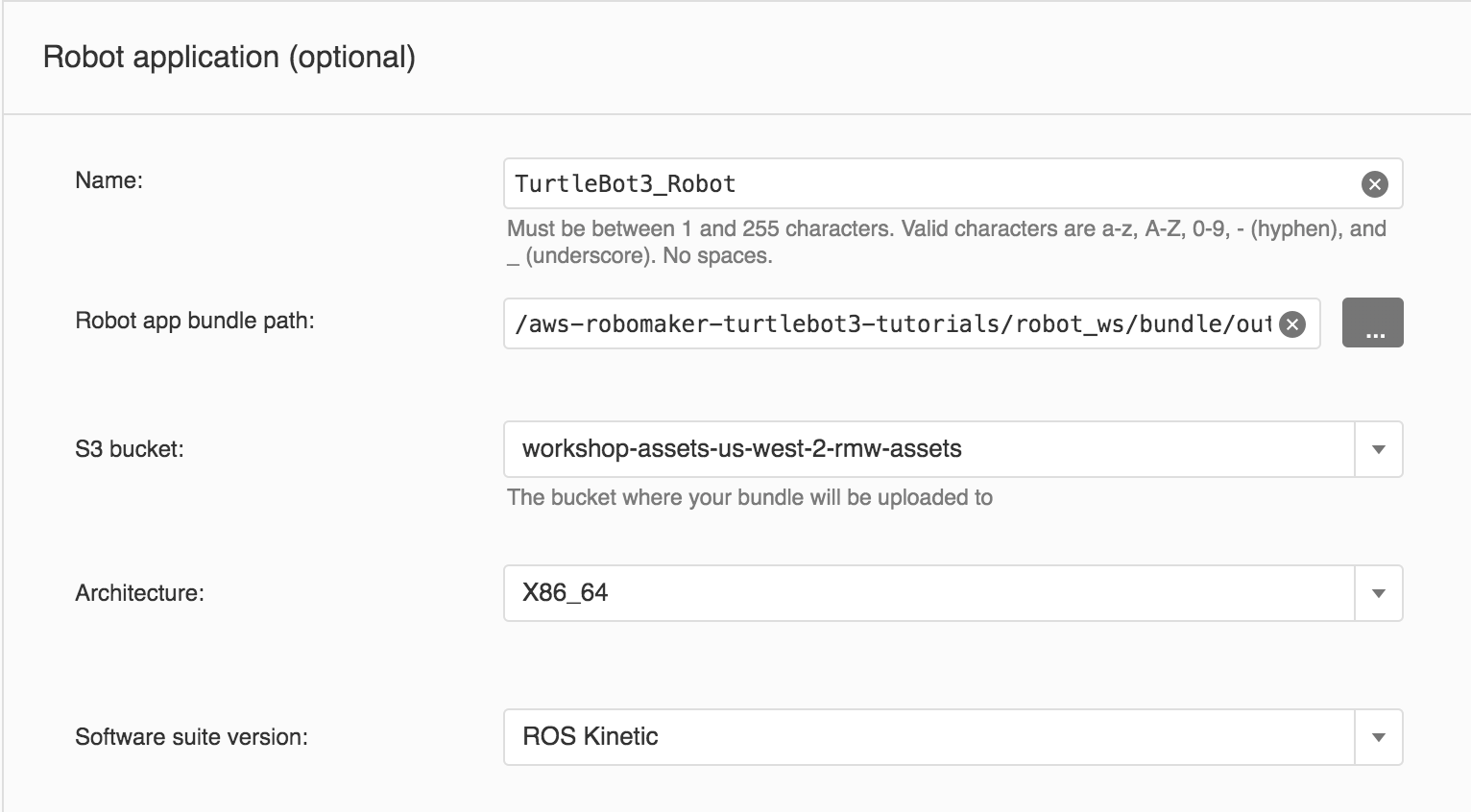Click into the Robot app bundle path field
This screenshot has width=1471, height=812.
pyautogui.click(x=893, y=324)
